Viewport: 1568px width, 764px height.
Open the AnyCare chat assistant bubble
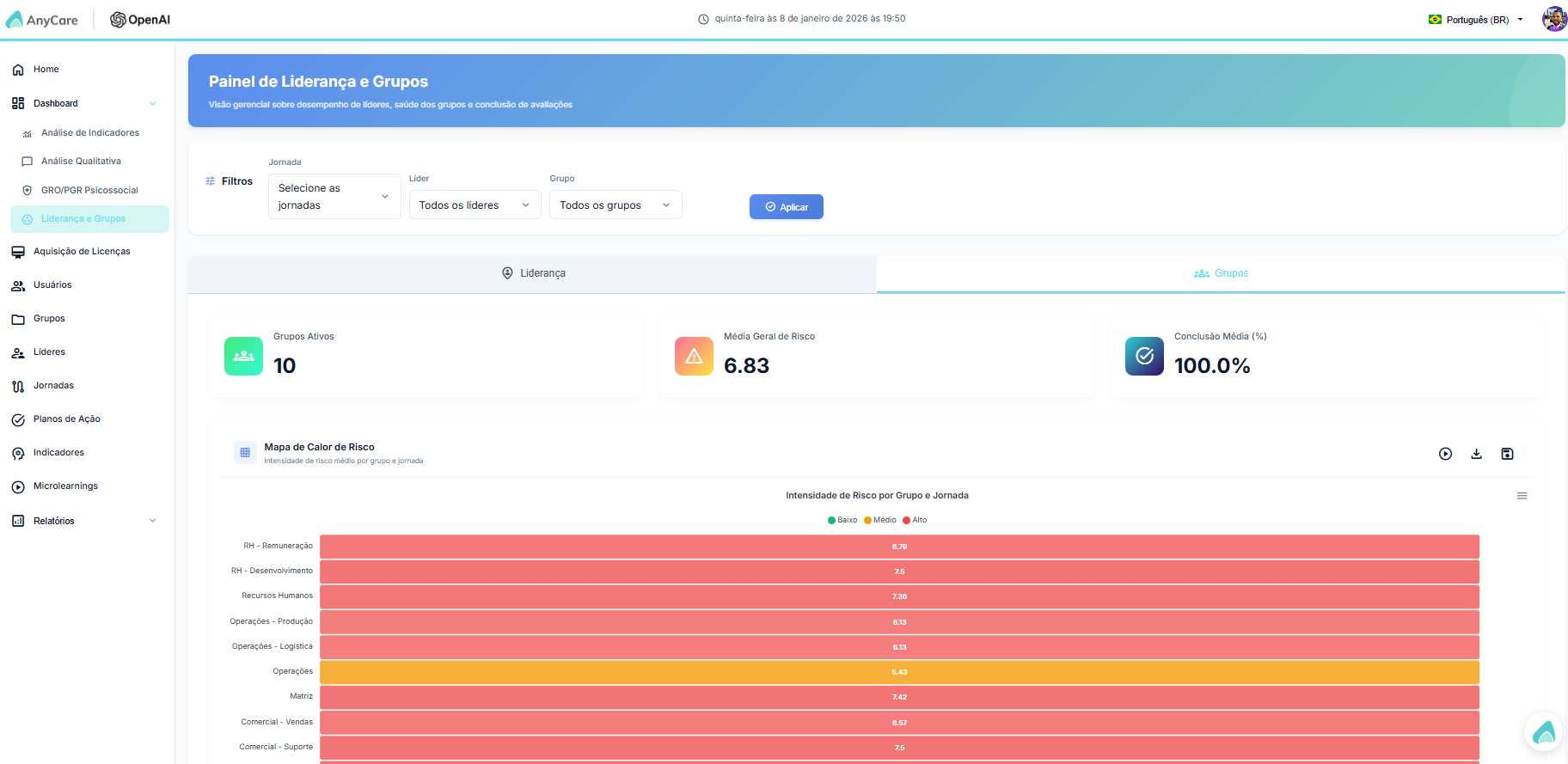coord(1544,732)
